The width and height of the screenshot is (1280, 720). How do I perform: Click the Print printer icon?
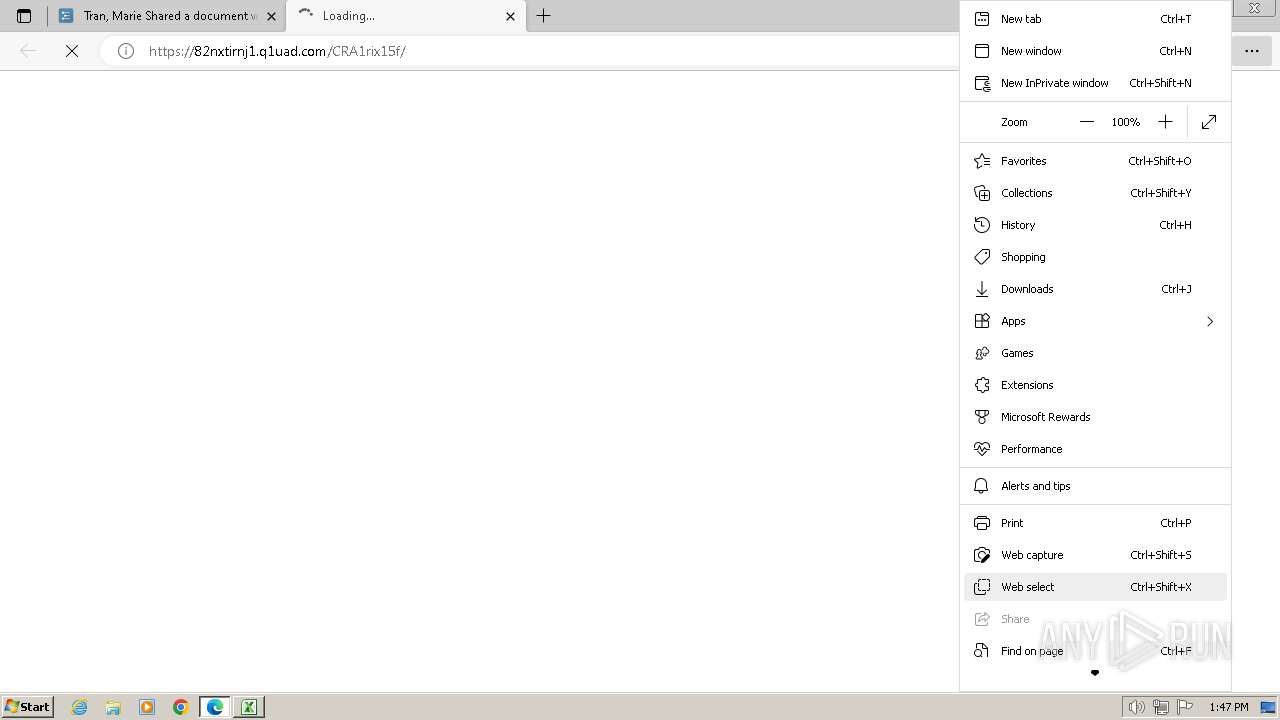tap(982, 523)
